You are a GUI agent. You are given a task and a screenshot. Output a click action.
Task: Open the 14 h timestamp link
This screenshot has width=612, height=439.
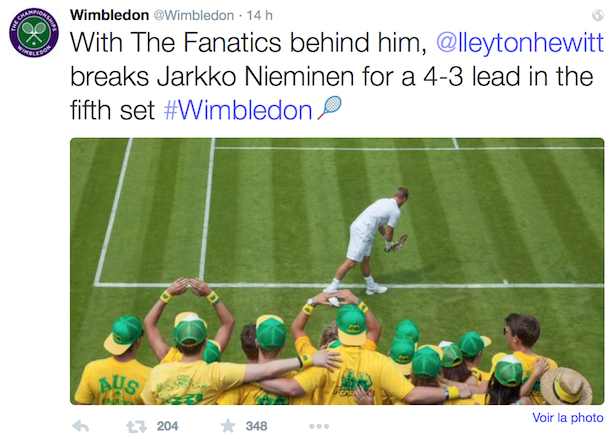[259, 15]
